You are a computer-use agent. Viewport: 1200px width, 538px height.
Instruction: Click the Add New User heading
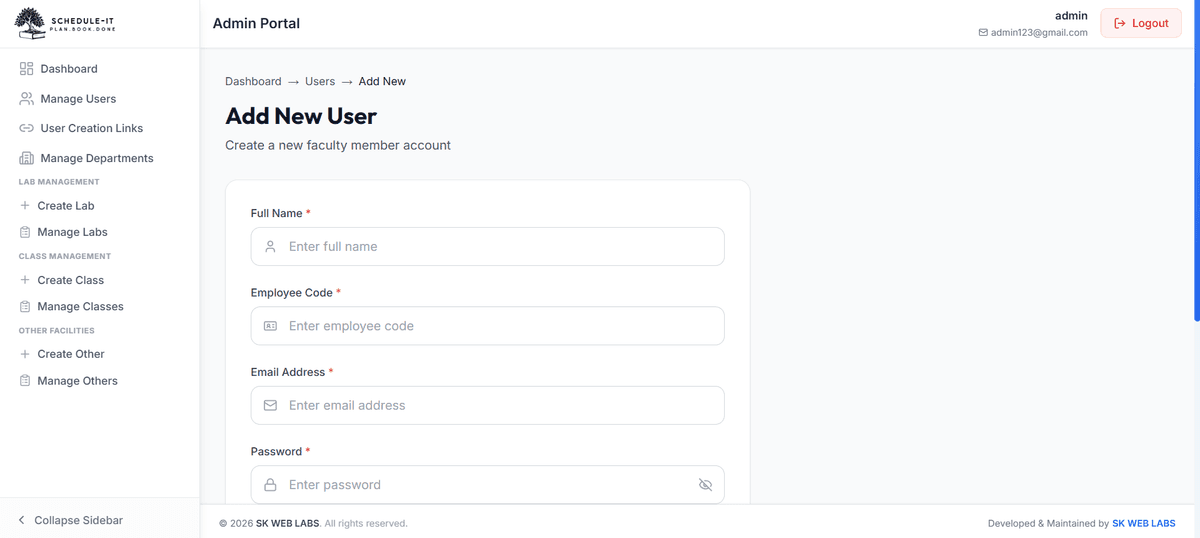pyautogui.click(x=301, y=116)
